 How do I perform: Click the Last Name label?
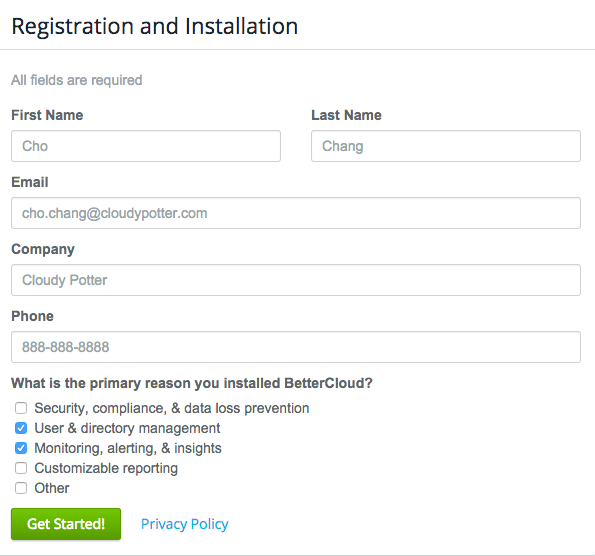(x=346, y=115)
